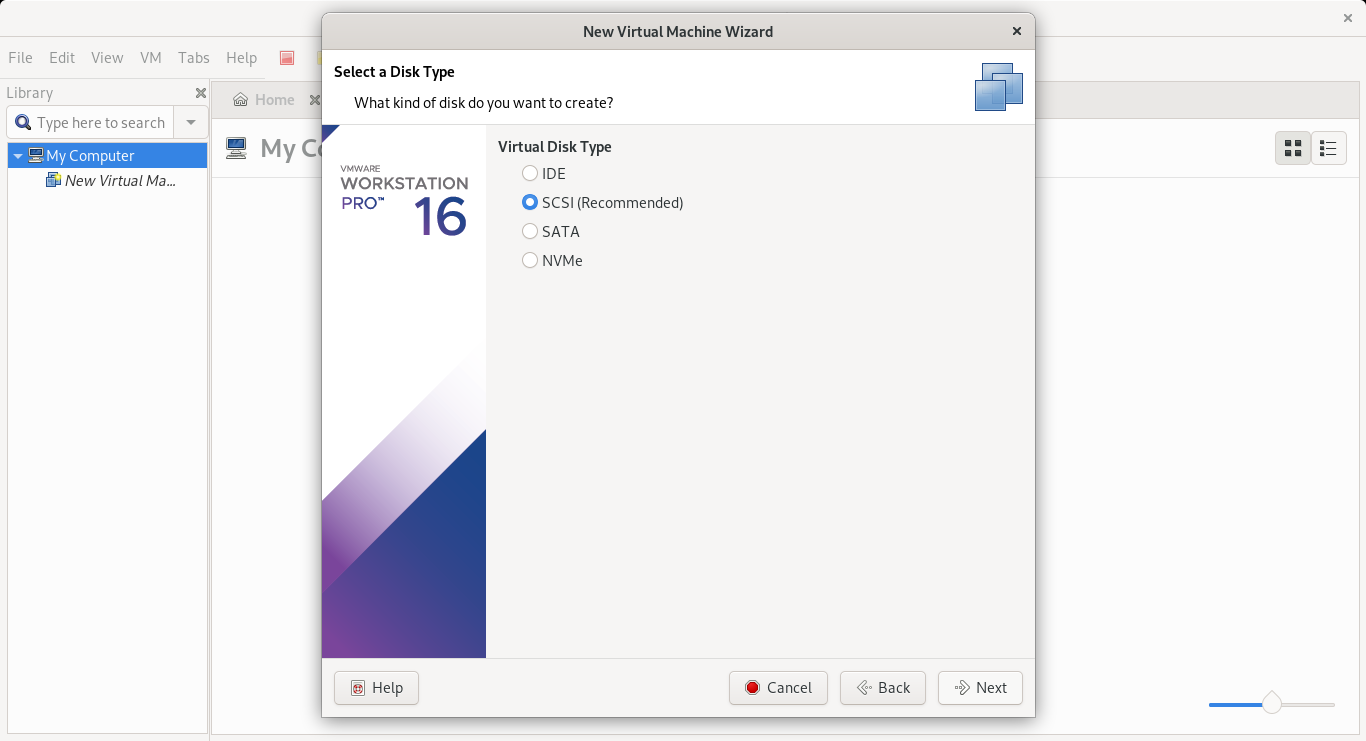This screenshot has width=1366, height=741.
Task: Open the File menu
Action: [20, 58]
